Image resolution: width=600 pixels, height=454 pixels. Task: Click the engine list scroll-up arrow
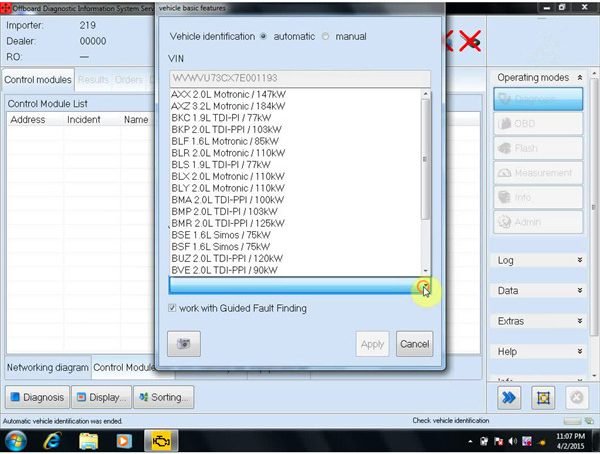point(426,94)
